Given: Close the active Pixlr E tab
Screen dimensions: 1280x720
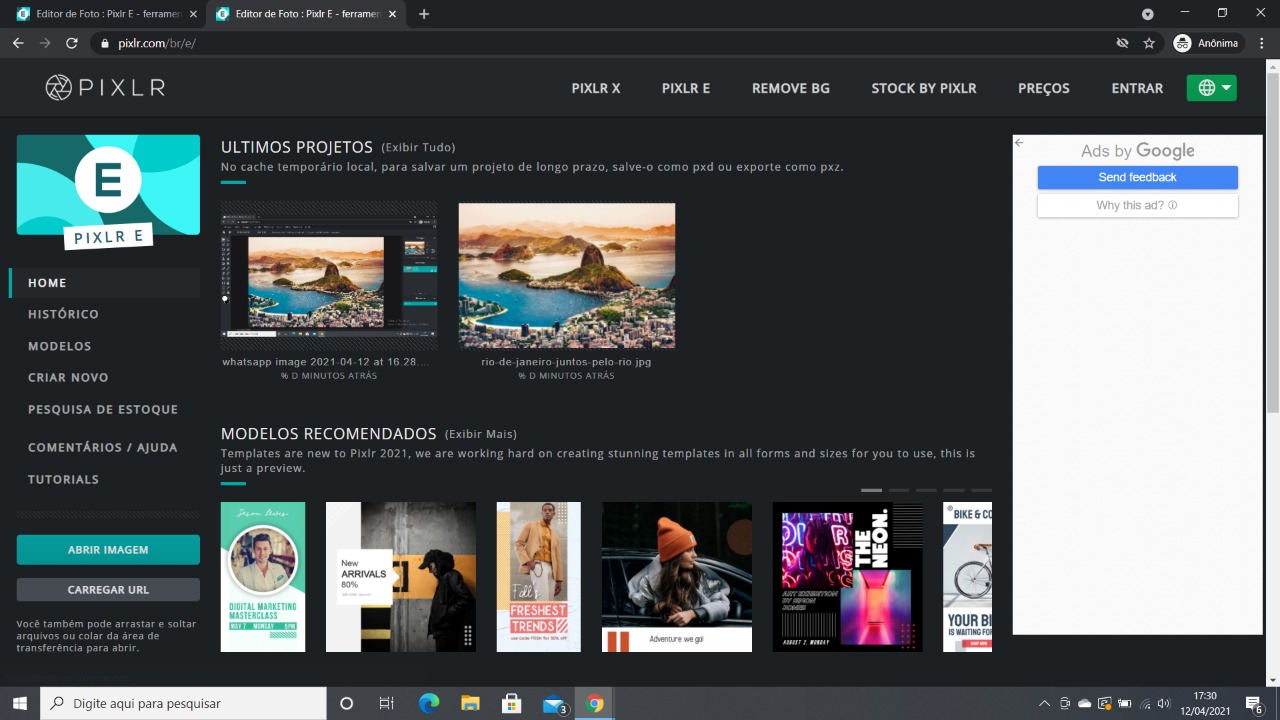Looking at the screenshot, I should coord(393,14).
